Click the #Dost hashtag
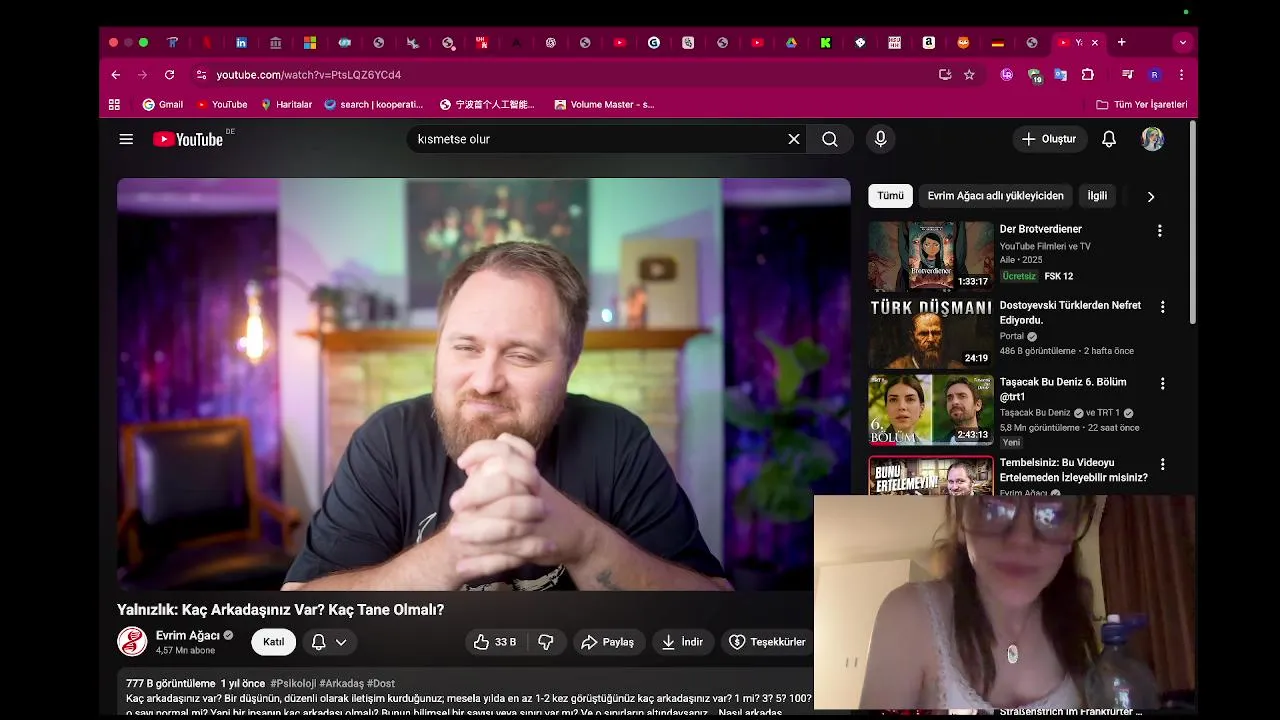The image size is (1280, 720). (x=381, y=683)
